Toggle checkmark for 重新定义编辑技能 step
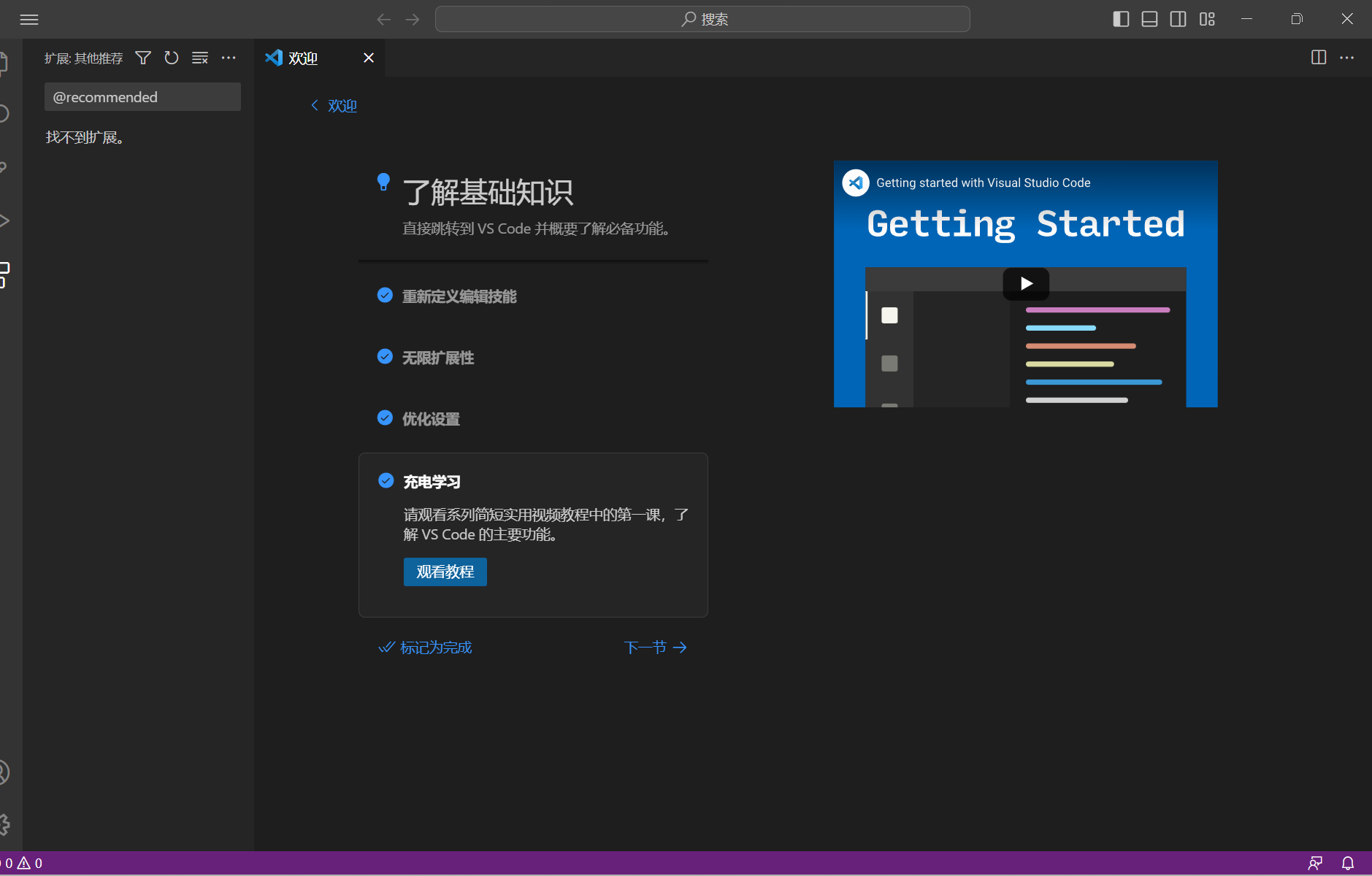Viewport: 1372px width, 876px height. tap(385, 295)
